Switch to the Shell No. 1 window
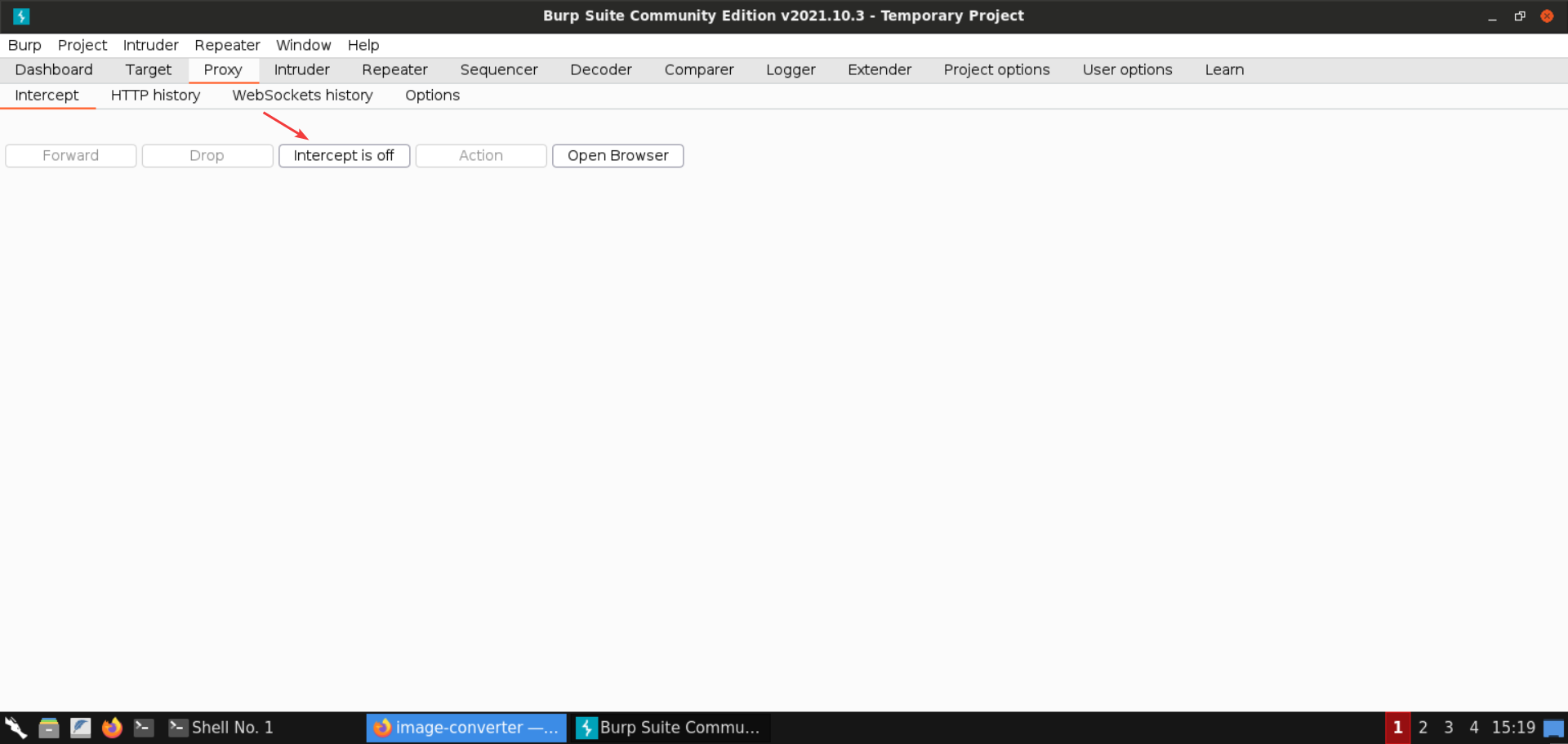This screenshot has width=1568, height=744. [x=220, y=728]
